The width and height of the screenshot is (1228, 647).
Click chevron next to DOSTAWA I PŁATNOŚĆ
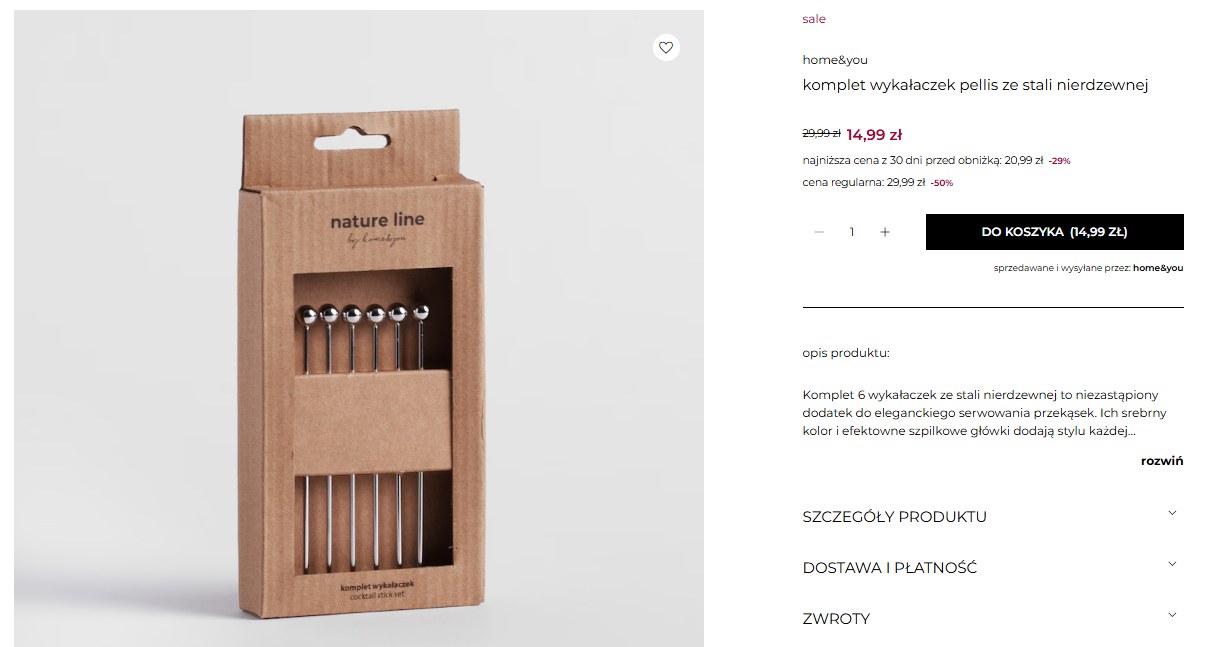point(1172,565)
